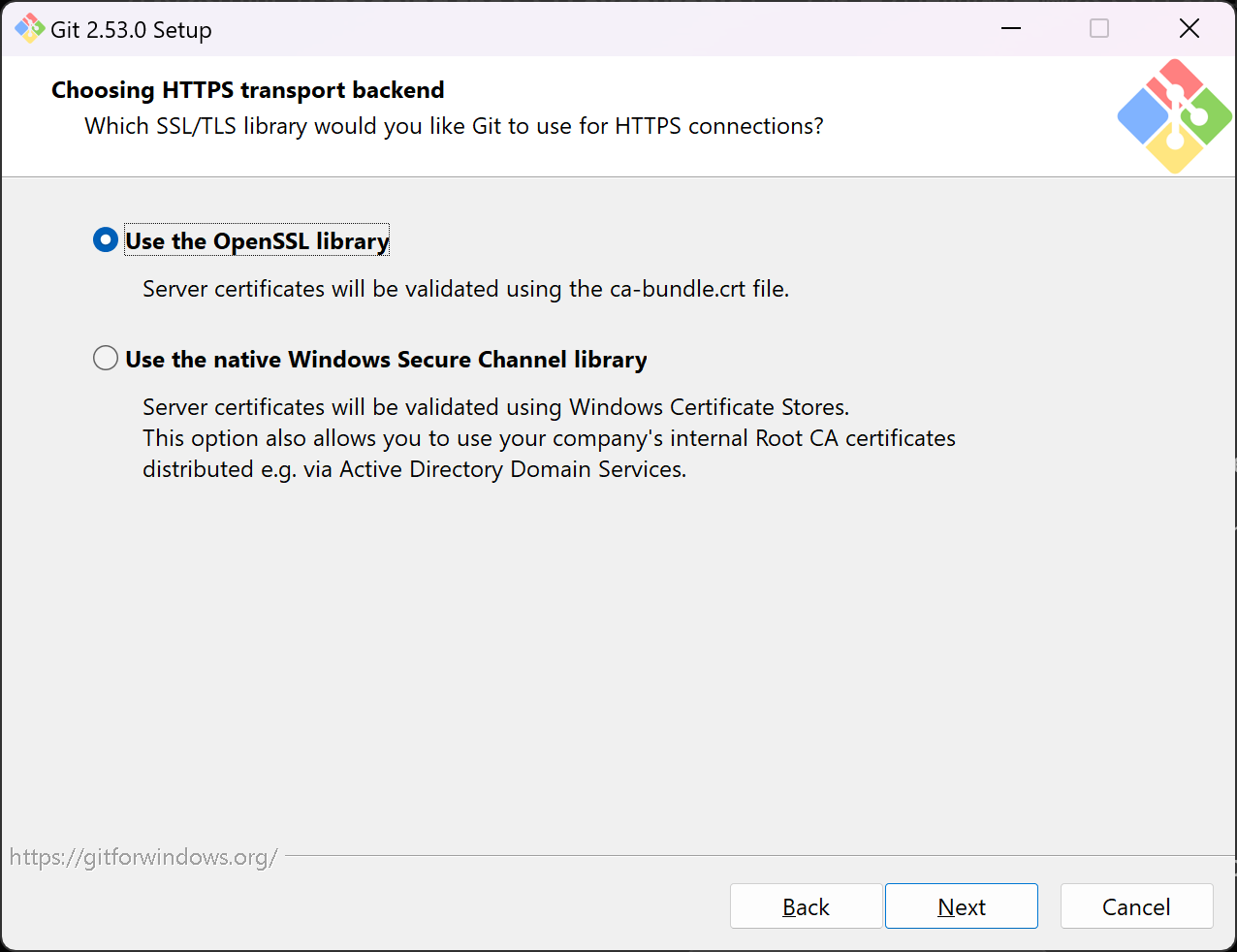Click the large Git logo in the header
The image size is (1237, 952).
1174,116
